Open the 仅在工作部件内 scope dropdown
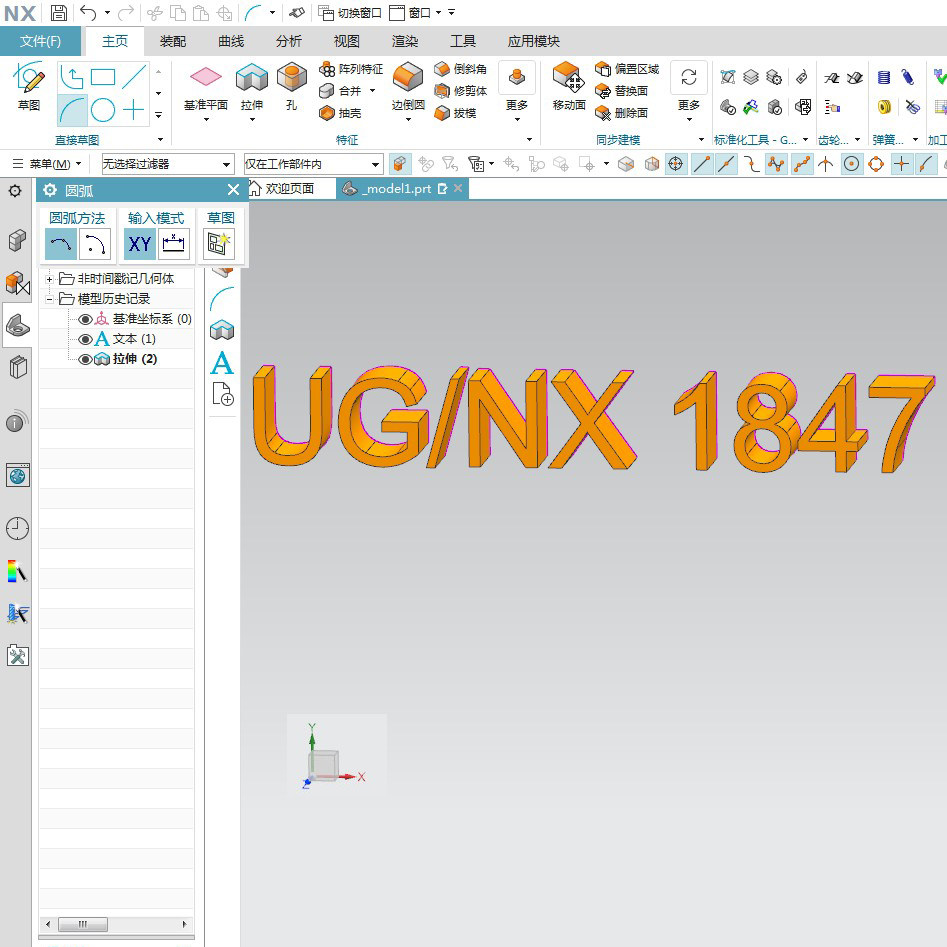947x947 pixels. (313, 164)
